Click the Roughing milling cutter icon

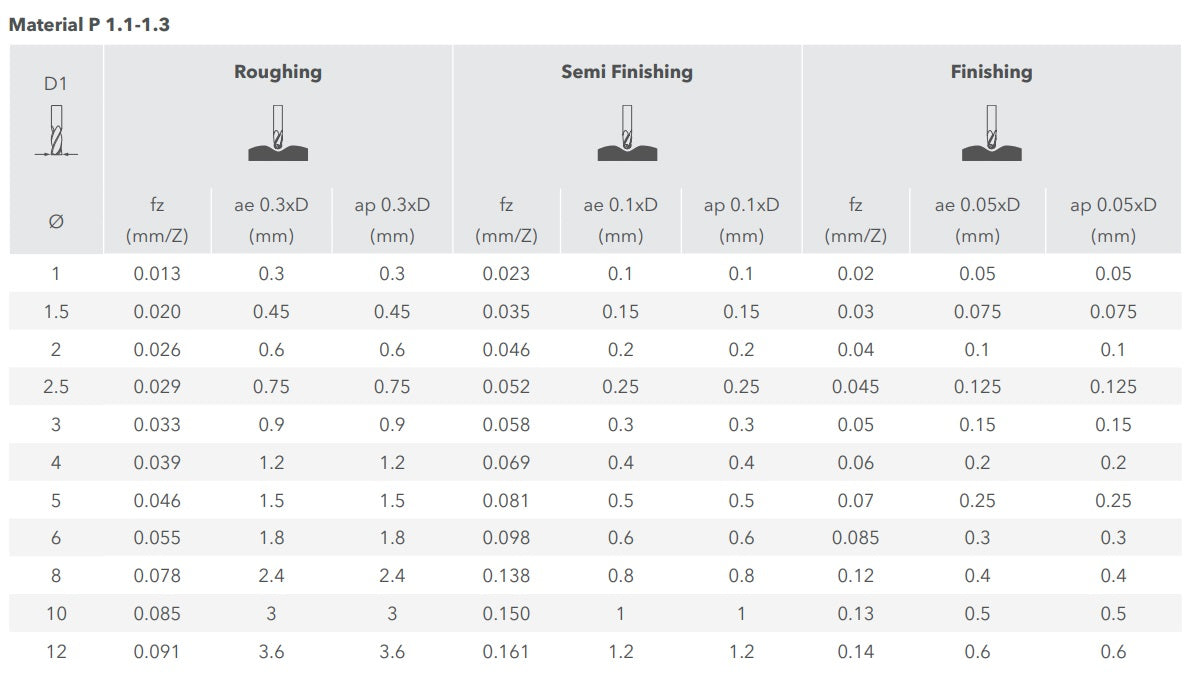(x=278, y=132)
